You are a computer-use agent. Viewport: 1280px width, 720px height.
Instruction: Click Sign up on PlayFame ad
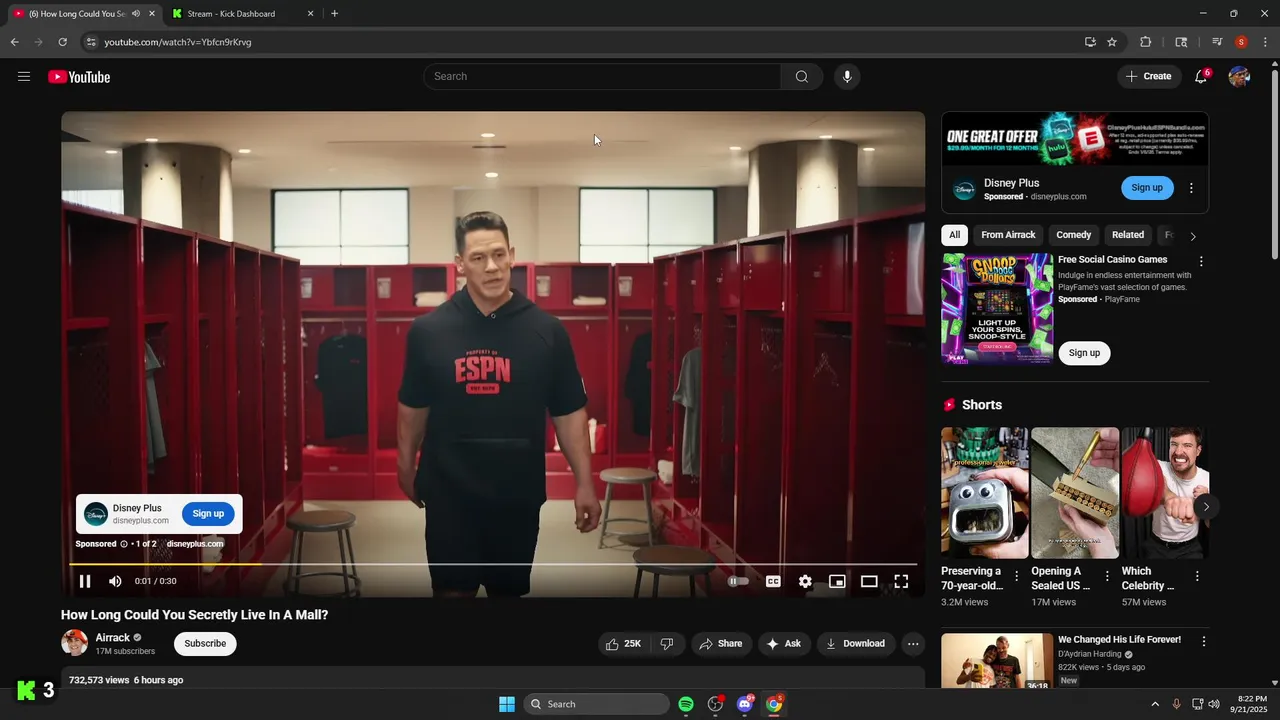1084,353
